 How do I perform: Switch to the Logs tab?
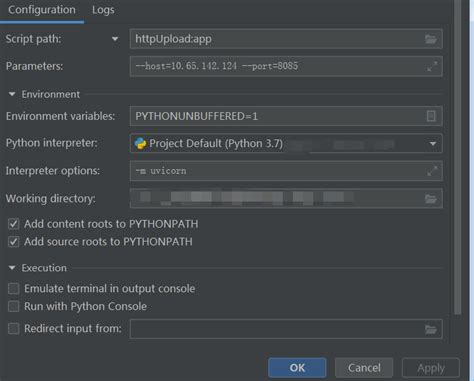point(103,10)
